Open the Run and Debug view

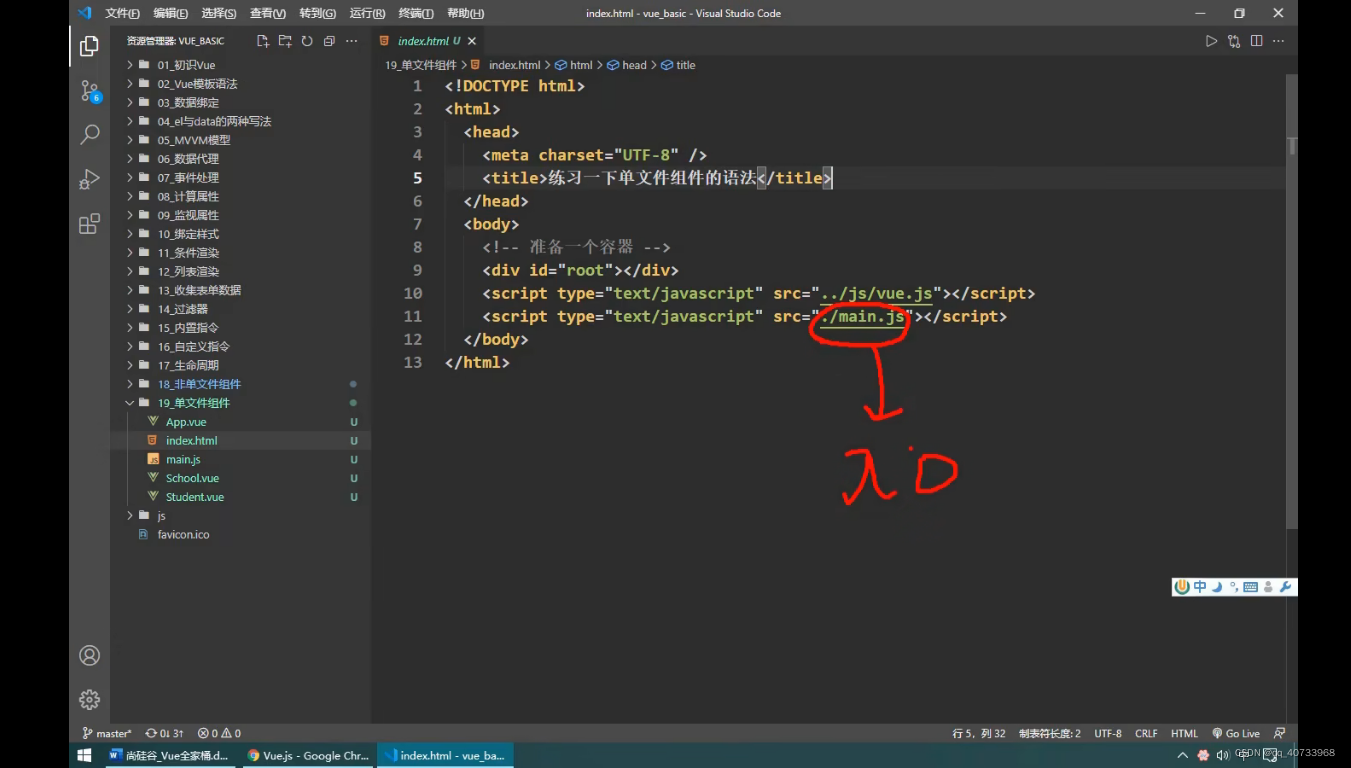click(89, 179)
